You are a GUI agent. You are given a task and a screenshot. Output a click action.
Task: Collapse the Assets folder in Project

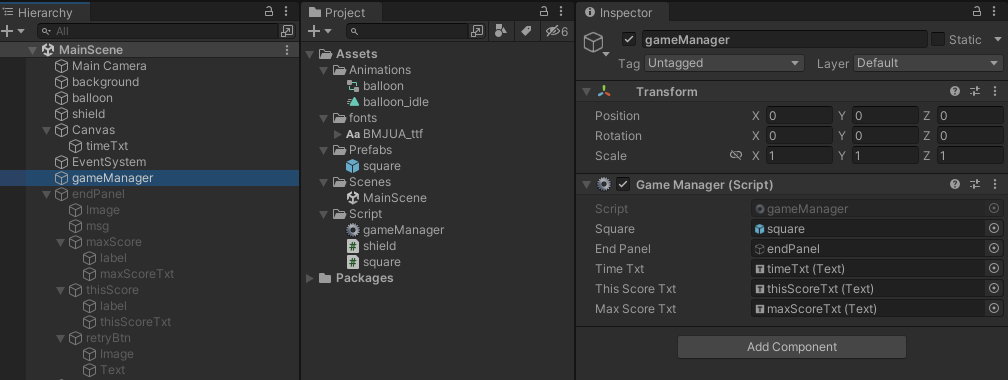click(310, 54)
